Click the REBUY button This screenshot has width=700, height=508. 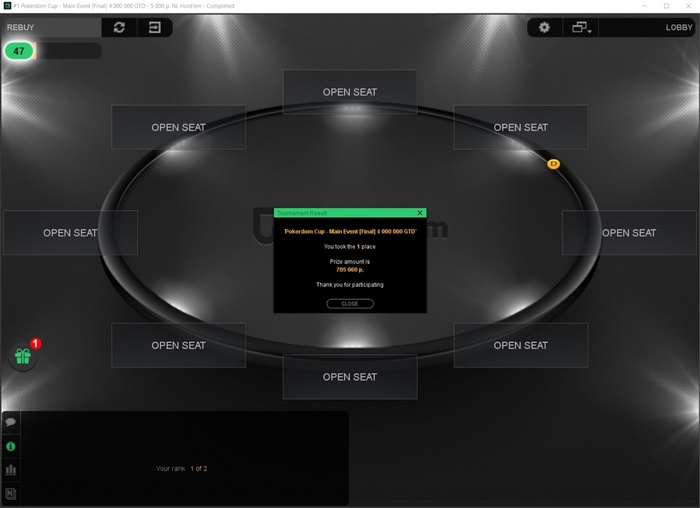tap(21, 27)
